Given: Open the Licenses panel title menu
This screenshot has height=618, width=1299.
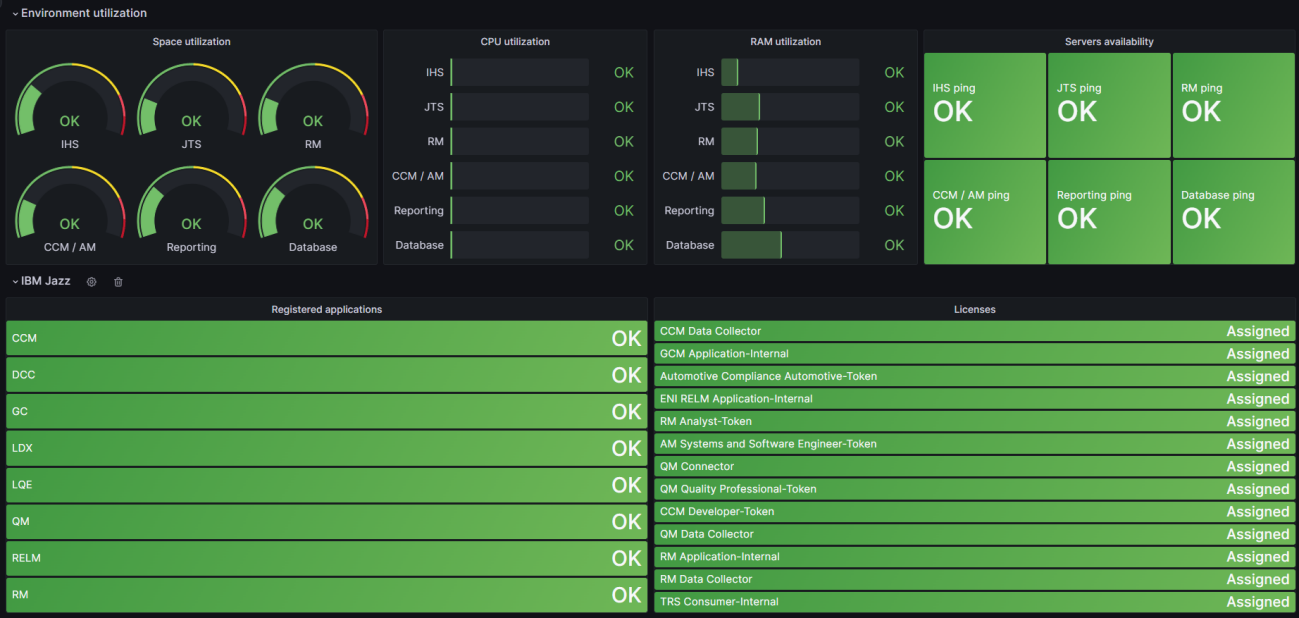Looking at the screenshot, I should pos(974,309).
